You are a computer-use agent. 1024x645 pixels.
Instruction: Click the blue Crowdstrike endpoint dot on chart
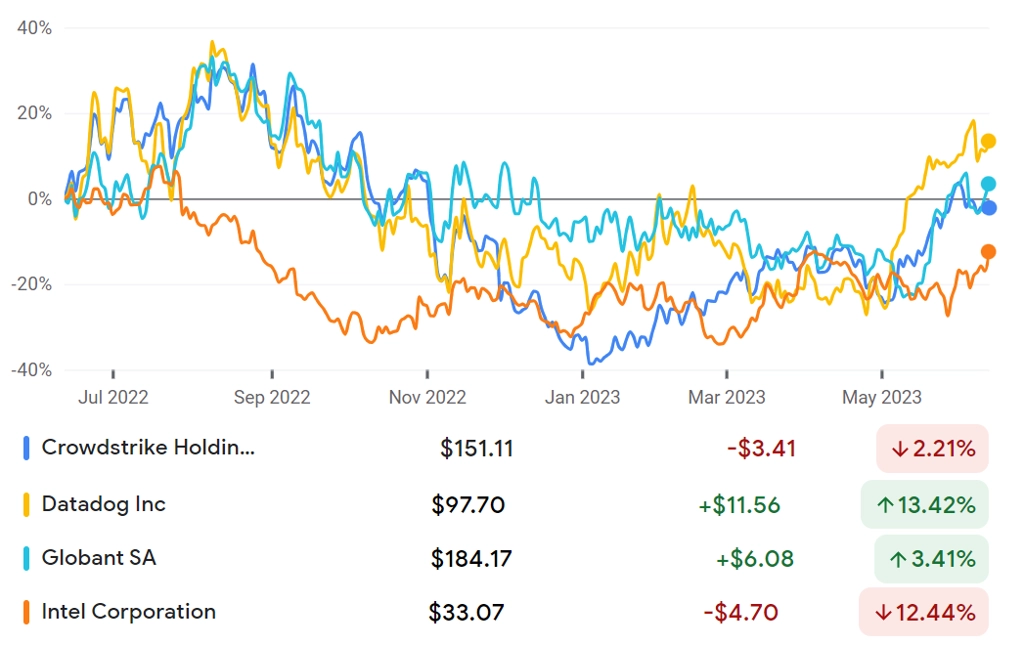pyautogui.click(x=989, y=208)
